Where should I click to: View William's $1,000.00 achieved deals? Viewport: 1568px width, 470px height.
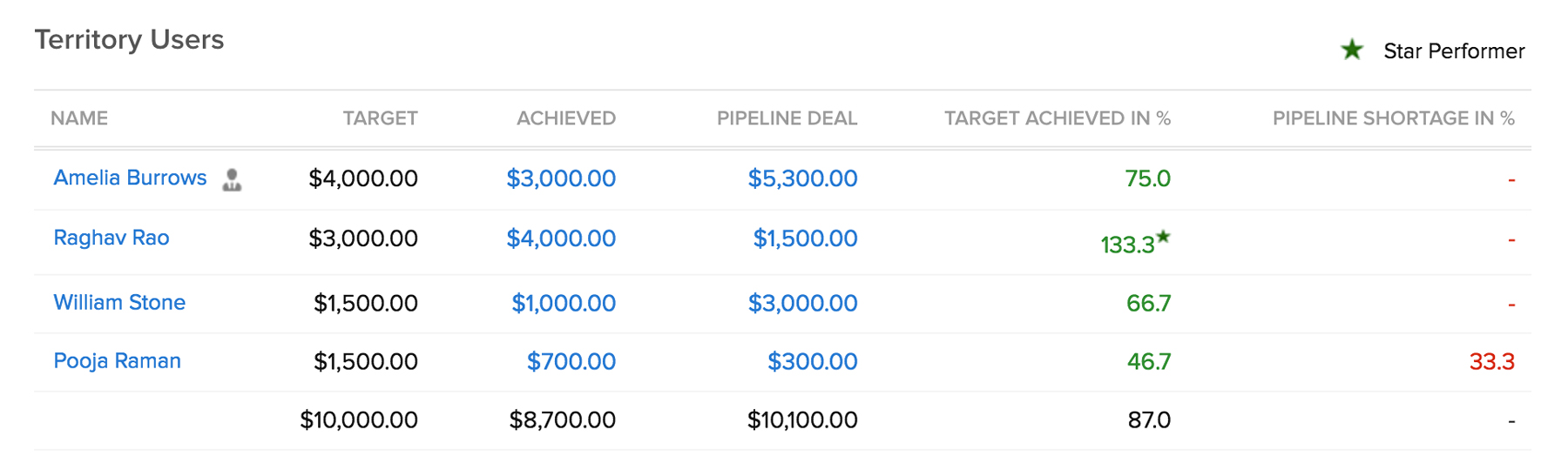(x=564, y=303)
